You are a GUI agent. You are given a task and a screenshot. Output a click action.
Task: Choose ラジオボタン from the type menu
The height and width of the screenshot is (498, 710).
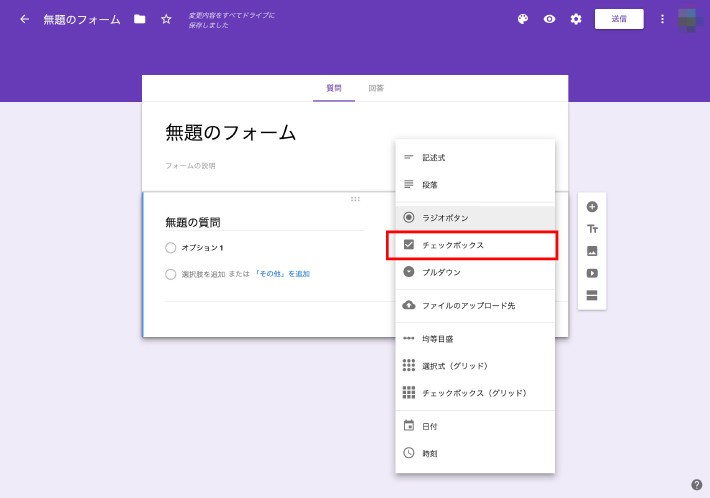pyautogui.click(x=475, y=218)
